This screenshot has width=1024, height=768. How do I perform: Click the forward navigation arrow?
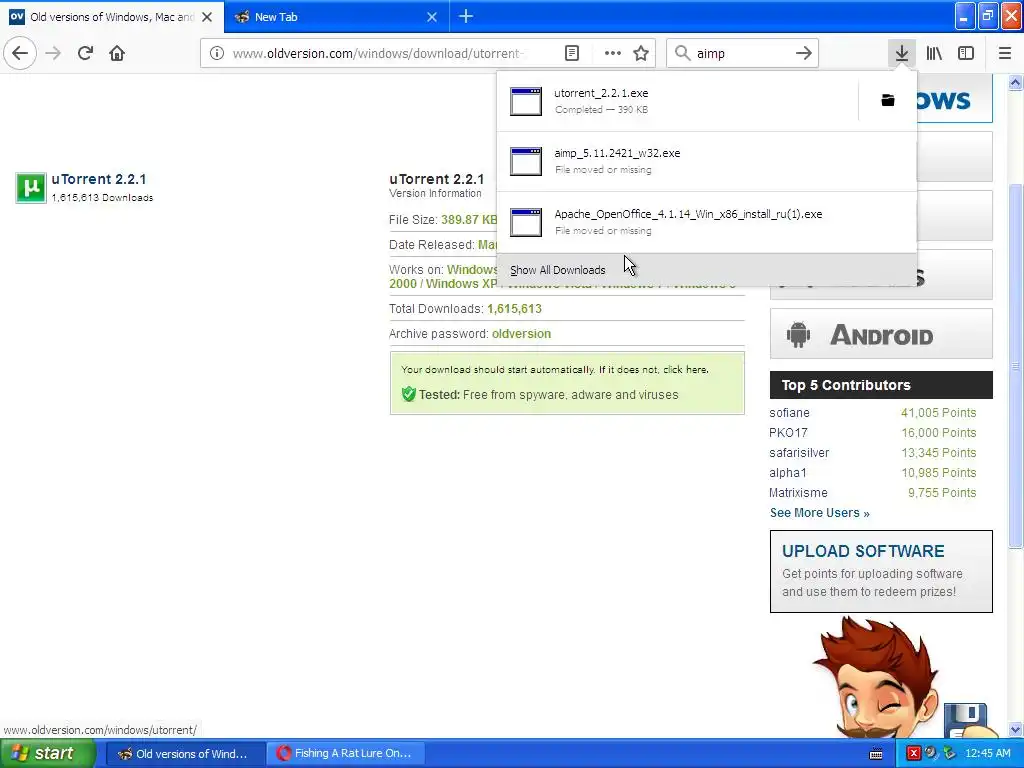point(53,53)
